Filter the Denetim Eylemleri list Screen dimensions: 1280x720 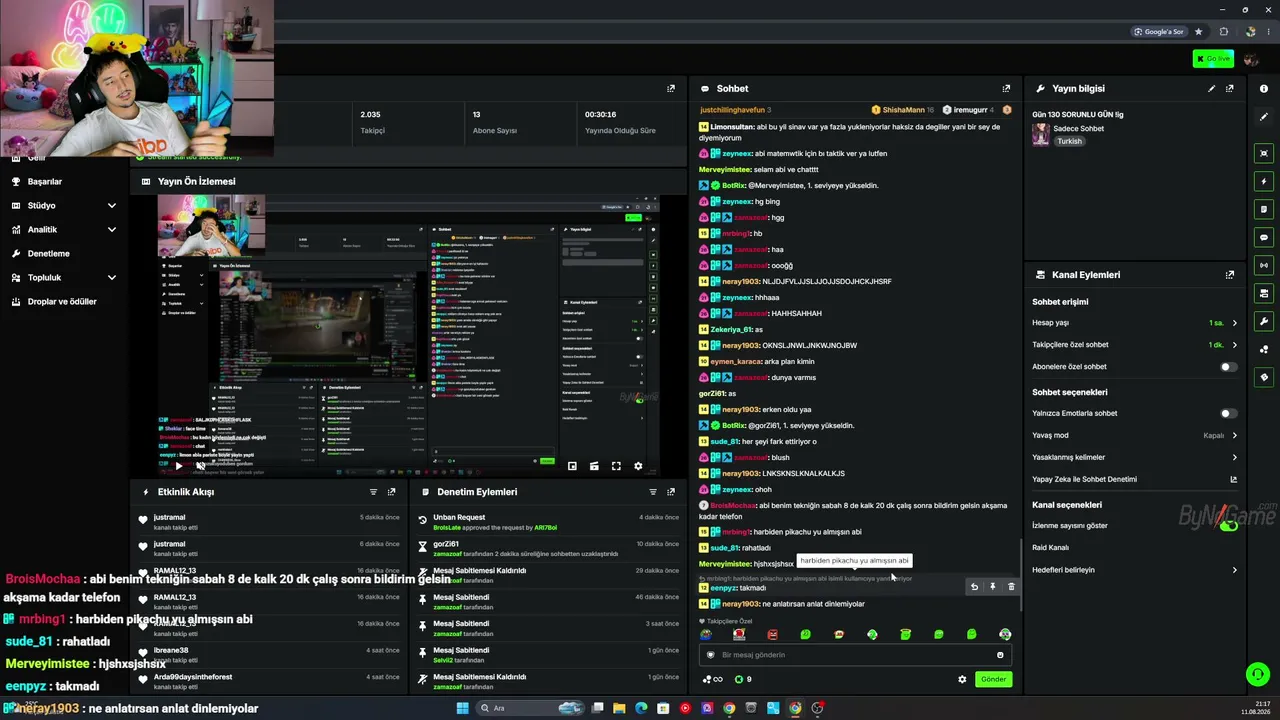653,492
